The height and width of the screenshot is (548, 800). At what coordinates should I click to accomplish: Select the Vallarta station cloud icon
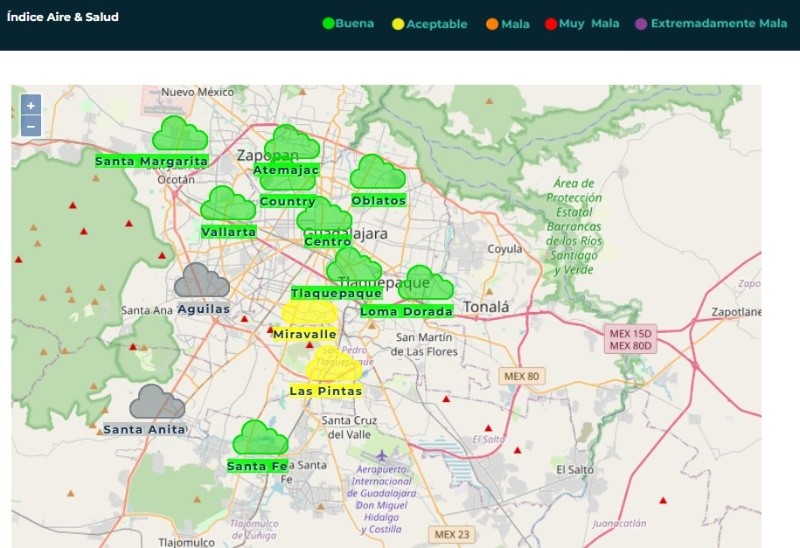(x=228, y=204)
